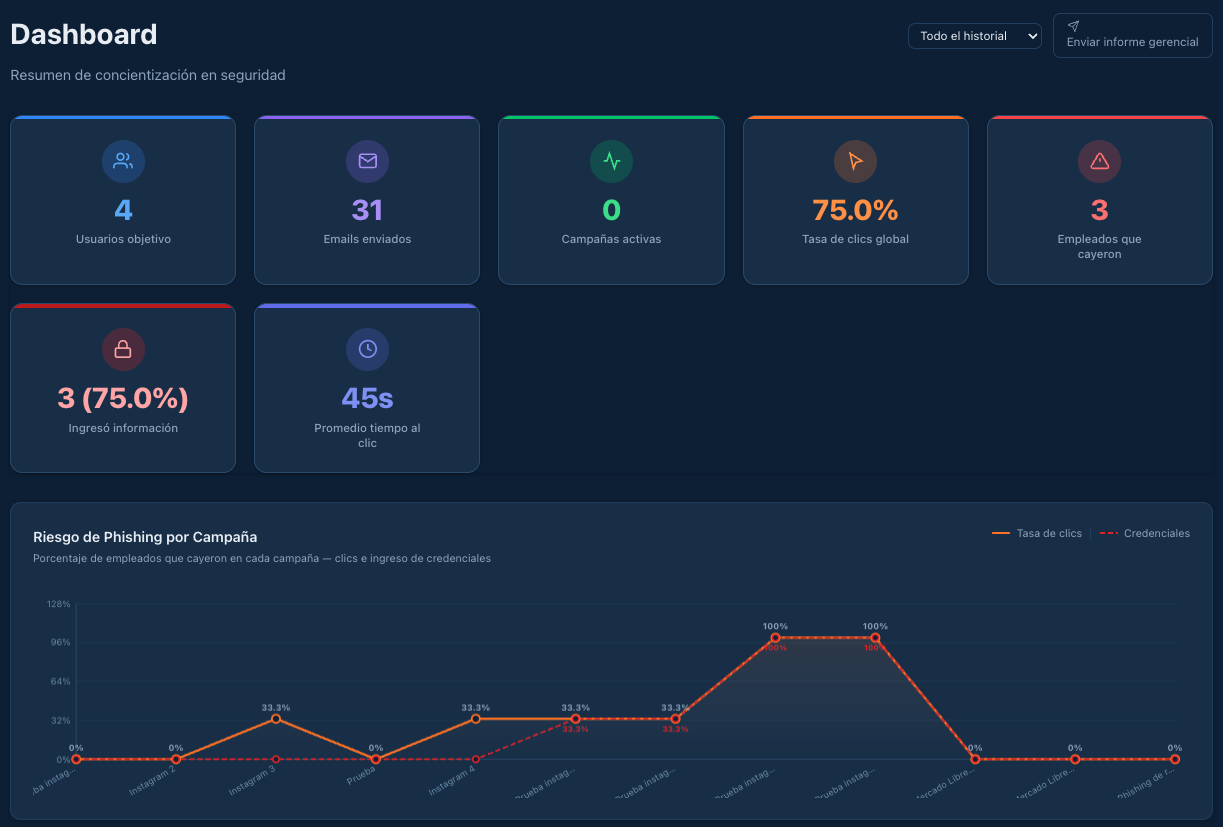Click the 45s average time value
Screen dimensions: 1223x827
(x=367, y=398)
